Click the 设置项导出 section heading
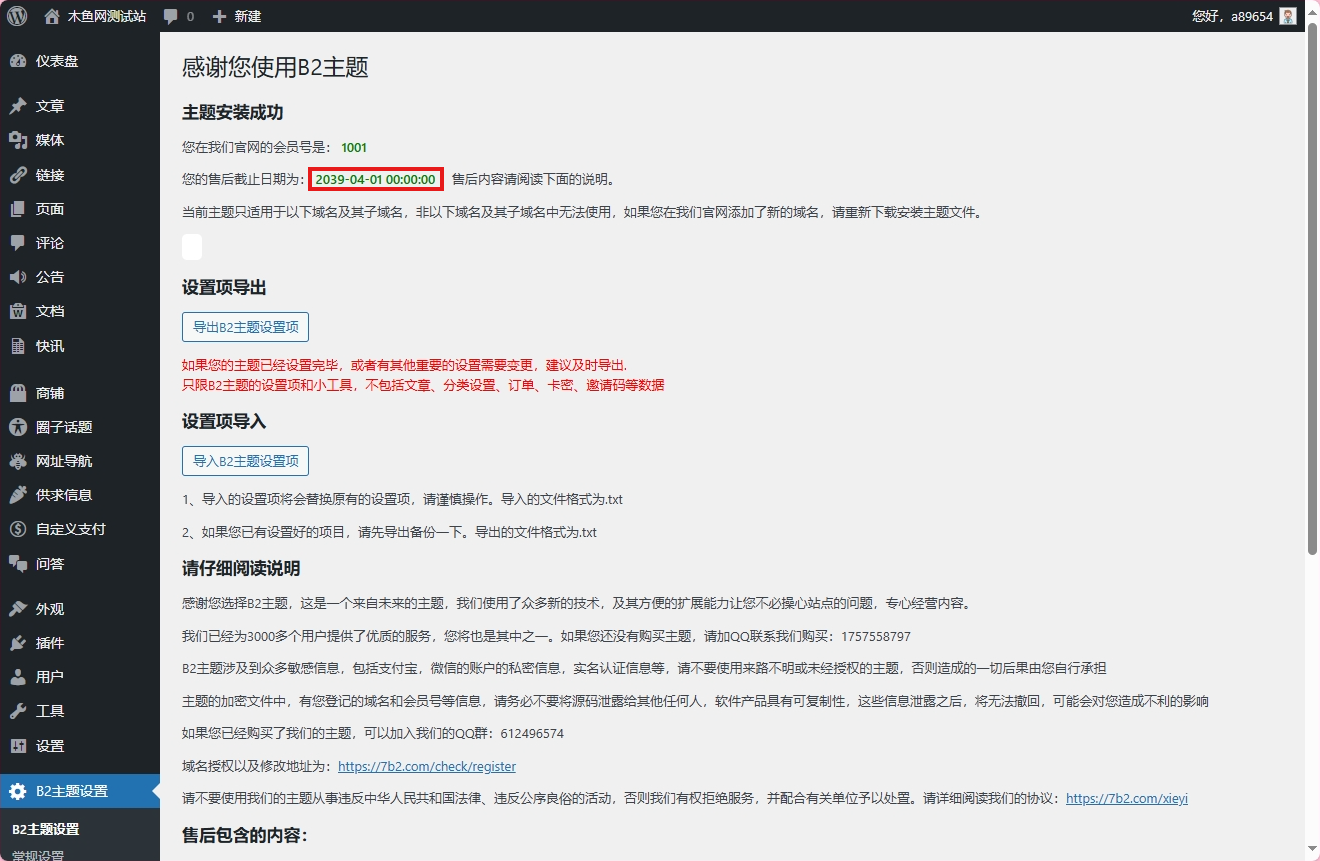 click(224, 288)
